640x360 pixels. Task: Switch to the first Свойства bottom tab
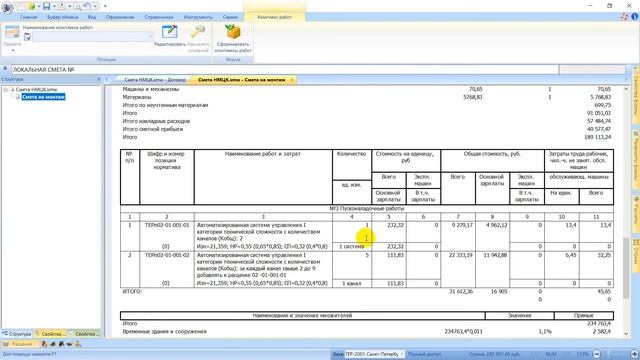click(x=51, y=334)
